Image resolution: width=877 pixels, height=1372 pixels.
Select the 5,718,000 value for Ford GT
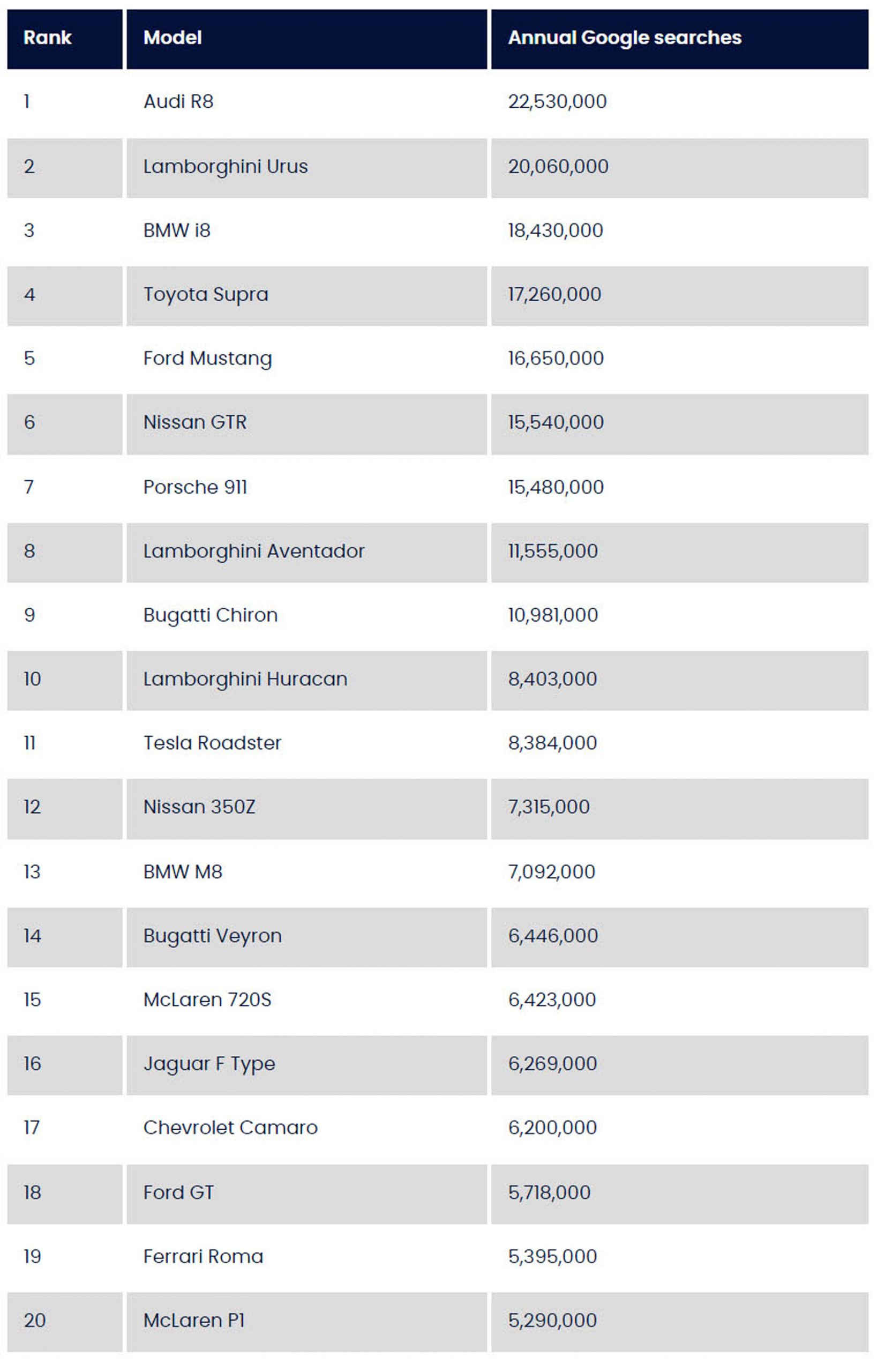click(549, 1192)
